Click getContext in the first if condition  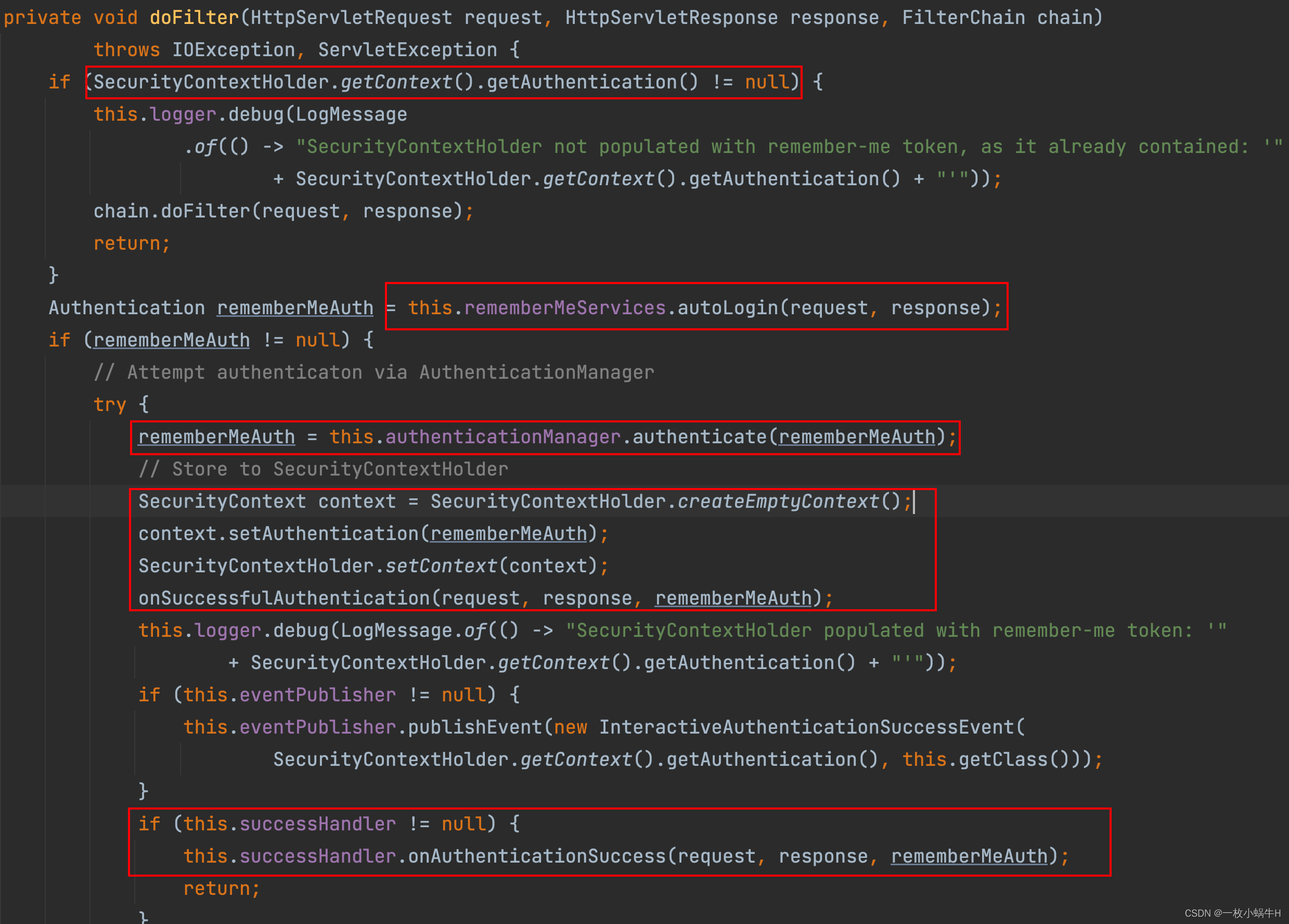pyautogui.click(x=396, y=82)
